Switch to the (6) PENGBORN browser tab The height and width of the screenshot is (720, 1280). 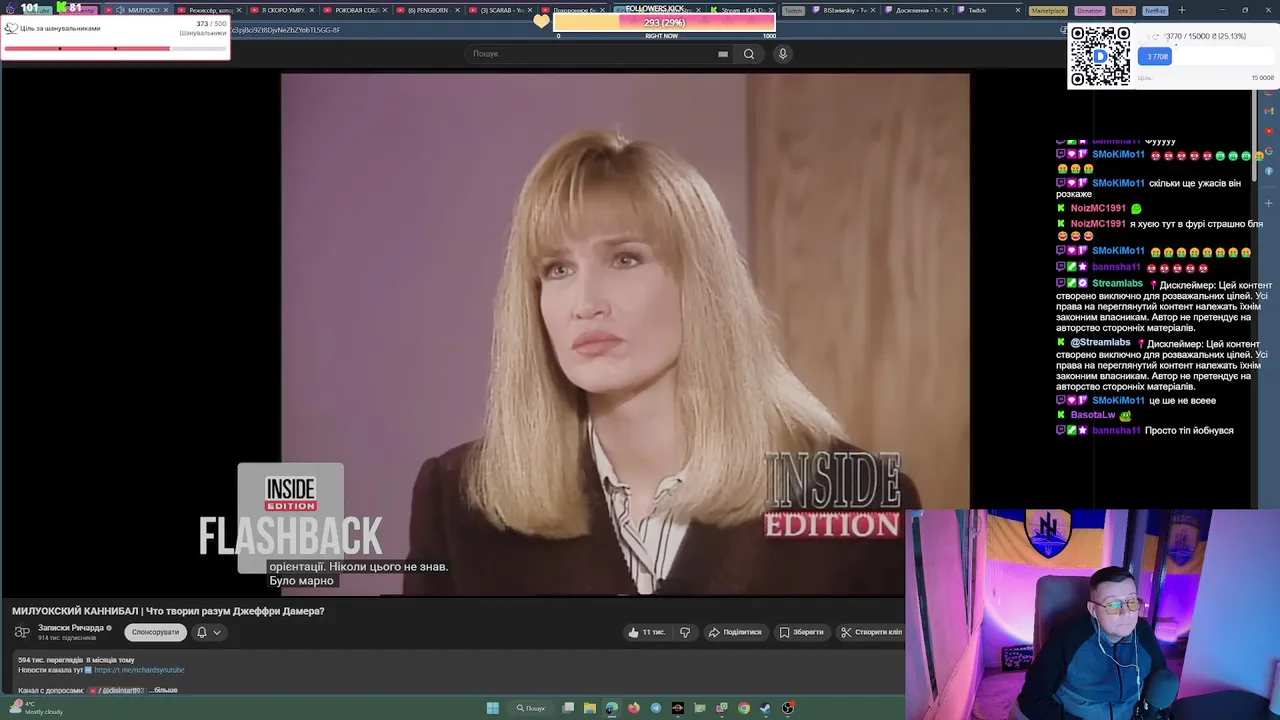428,10
